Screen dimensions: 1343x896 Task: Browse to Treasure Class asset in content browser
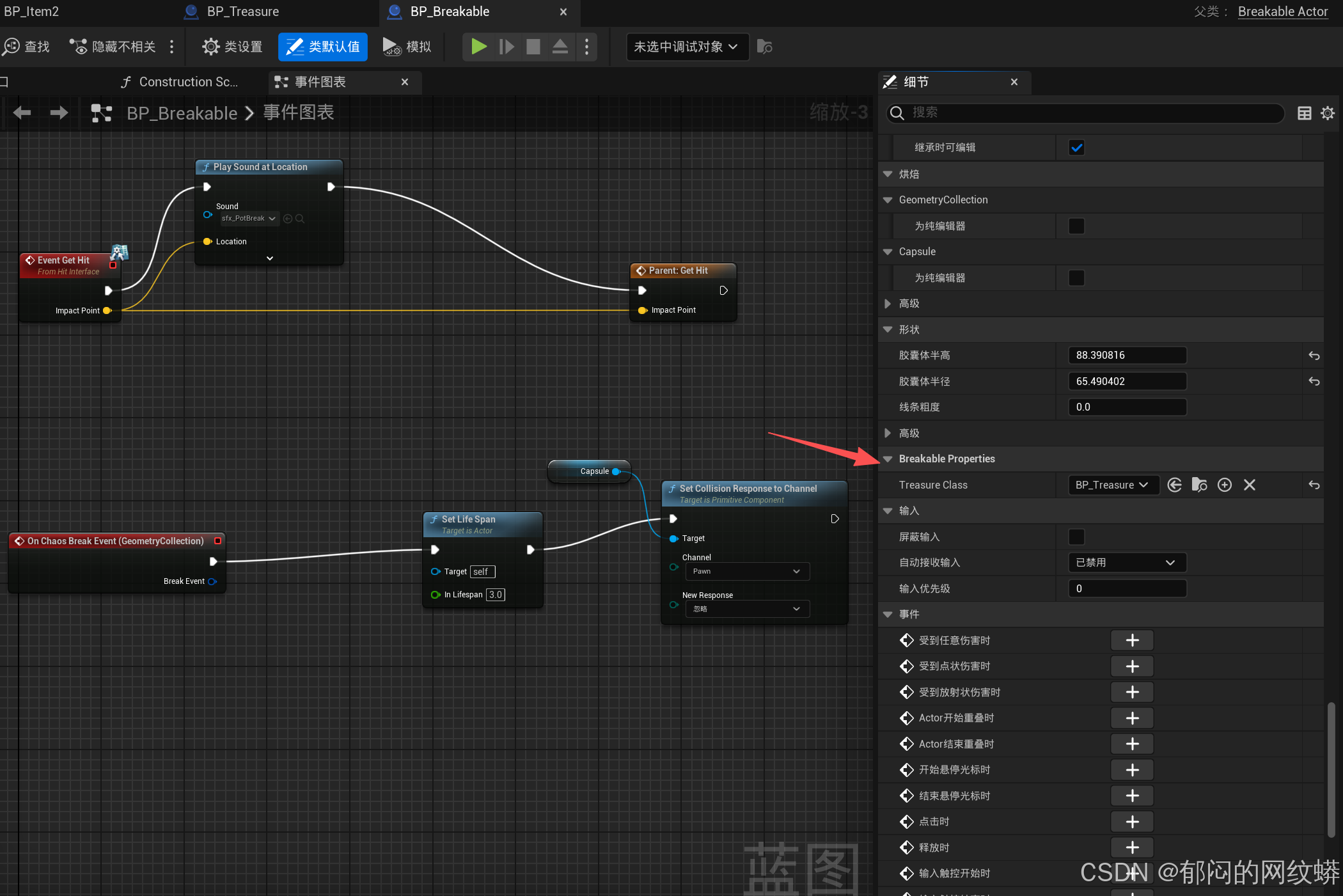pos(1199,485)
